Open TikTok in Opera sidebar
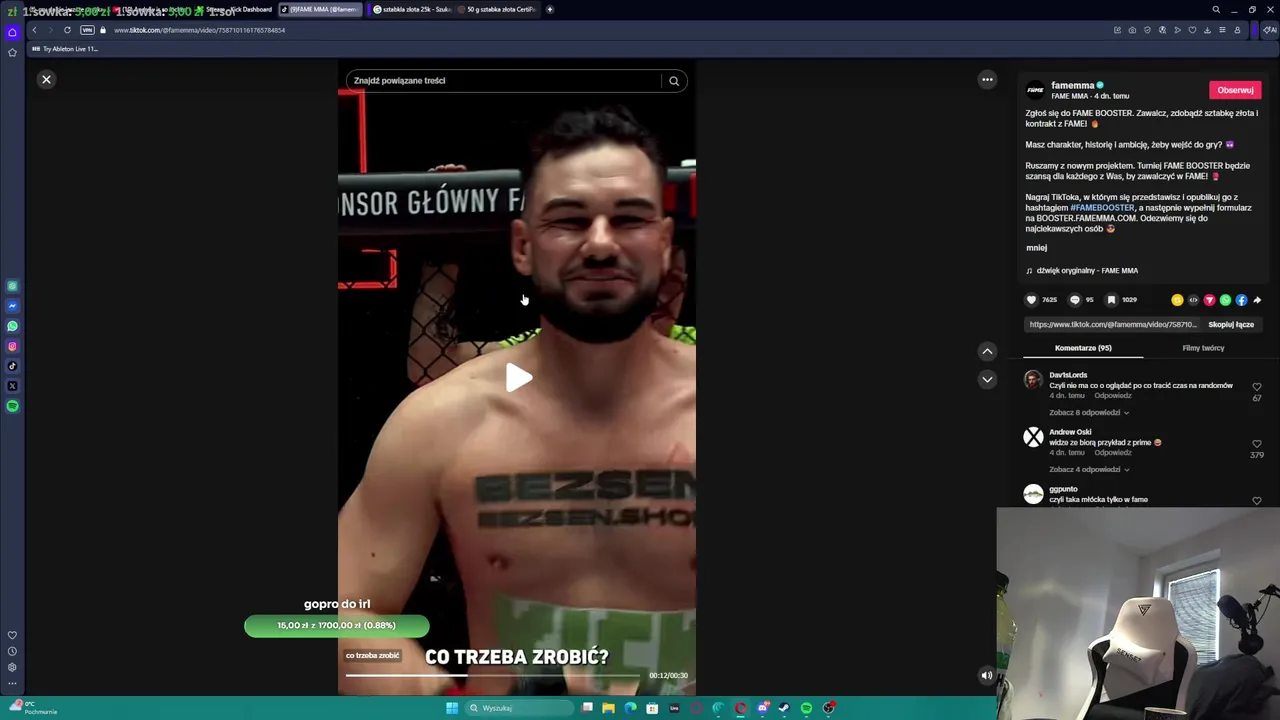Image resolution: width=1280 pixels, height=720 pixels. tap(12, 366)
